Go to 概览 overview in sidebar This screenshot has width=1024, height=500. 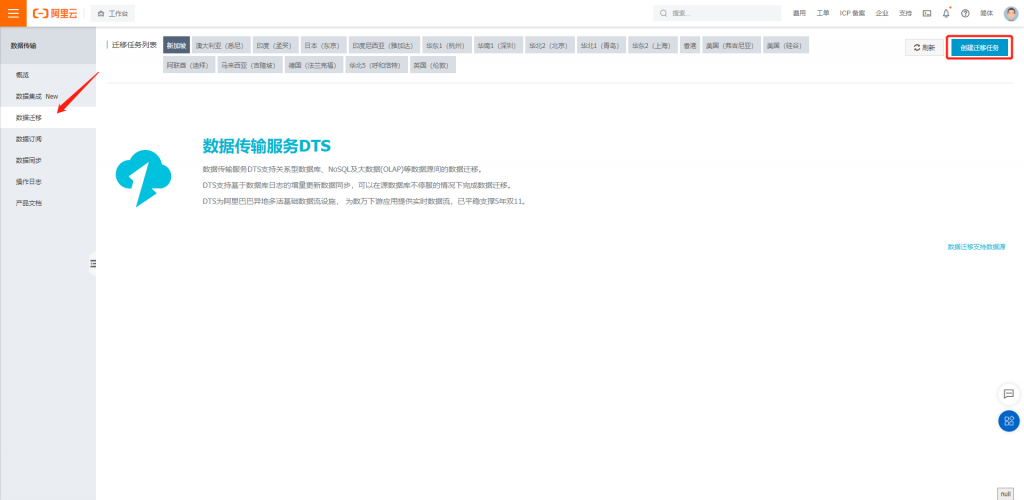coord(48,75)
